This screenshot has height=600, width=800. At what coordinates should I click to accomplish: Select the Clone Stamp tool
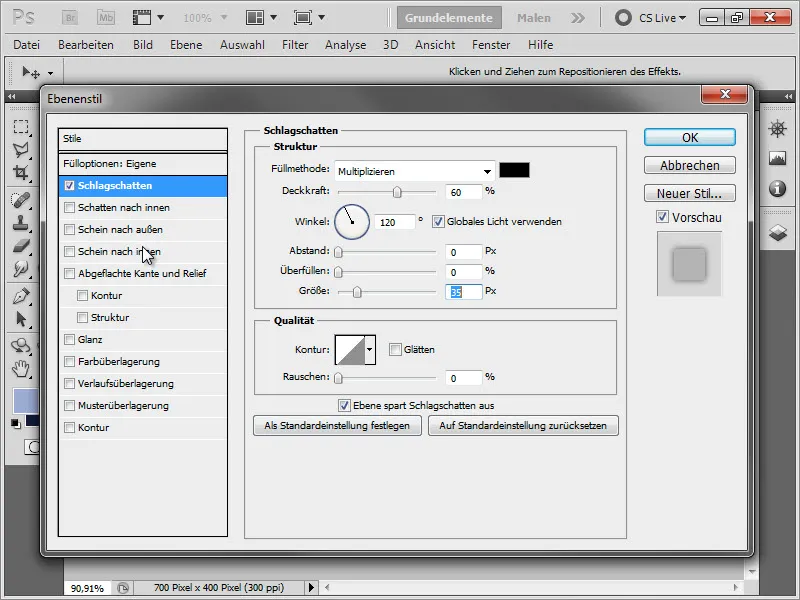pyautogui.click(x=21, y=223)
